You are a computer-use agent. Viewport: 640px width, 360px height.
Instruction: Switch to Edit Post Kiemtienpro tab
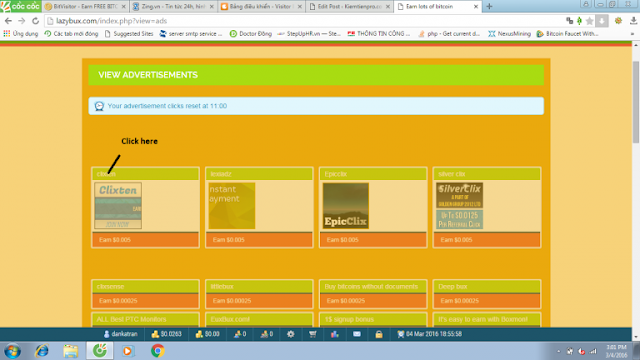point(349,7)
